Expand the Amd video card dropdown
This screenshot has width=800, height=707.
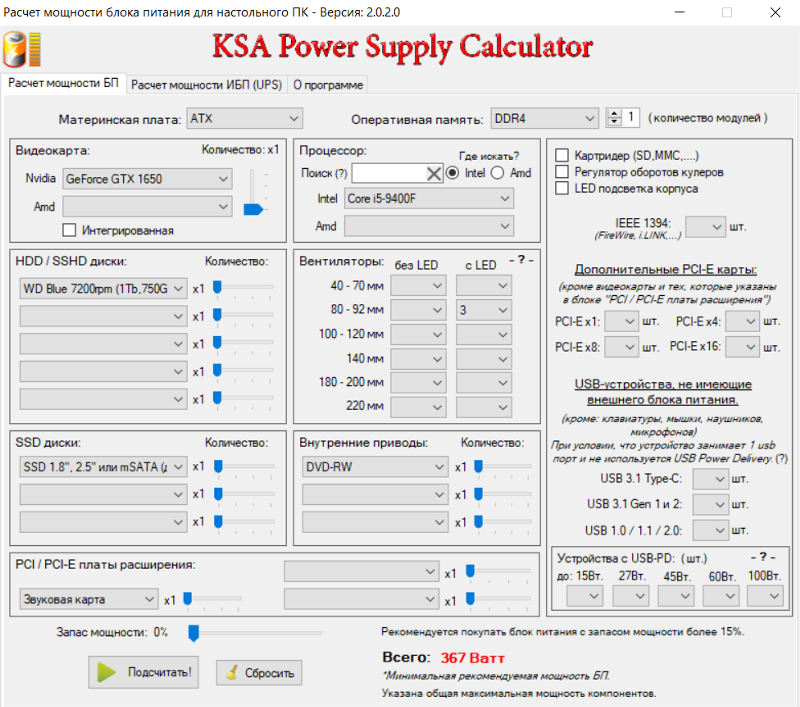pyautogui.click(x=147, y=207)
